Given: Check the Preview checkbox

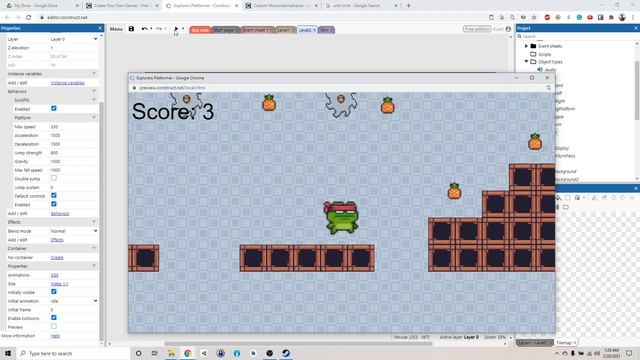Looking at the screenshot, I should [53, 327].
